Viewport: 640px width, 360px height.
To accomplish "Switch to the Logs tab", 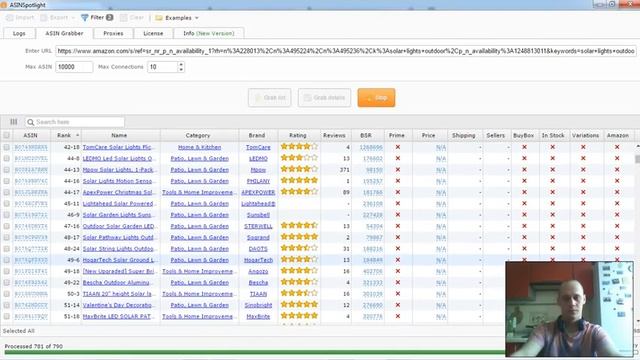I will (x=19, y=33).
